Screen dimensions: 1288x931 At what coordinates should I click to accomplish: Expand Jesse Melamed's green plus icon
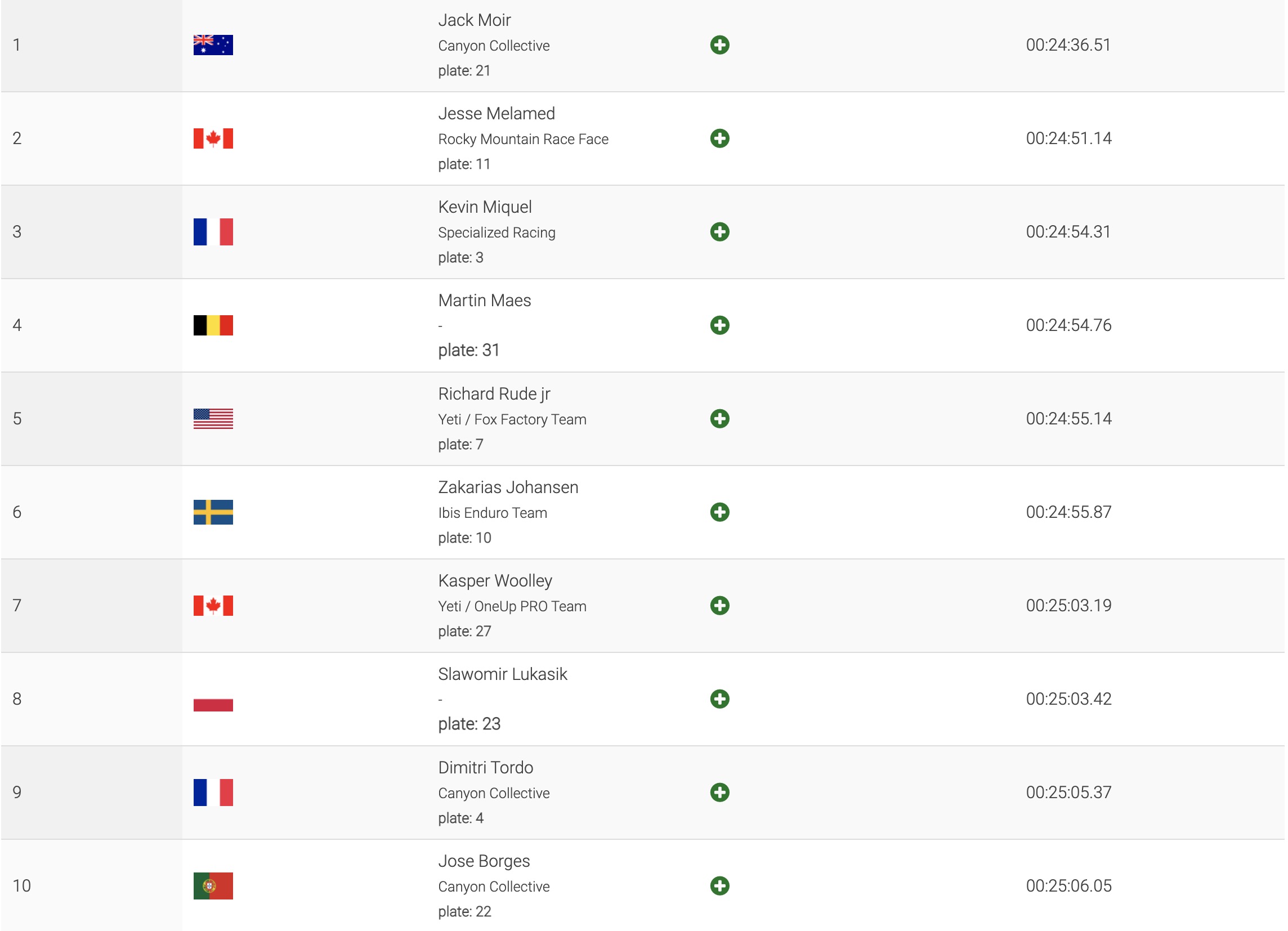point(719,138)
